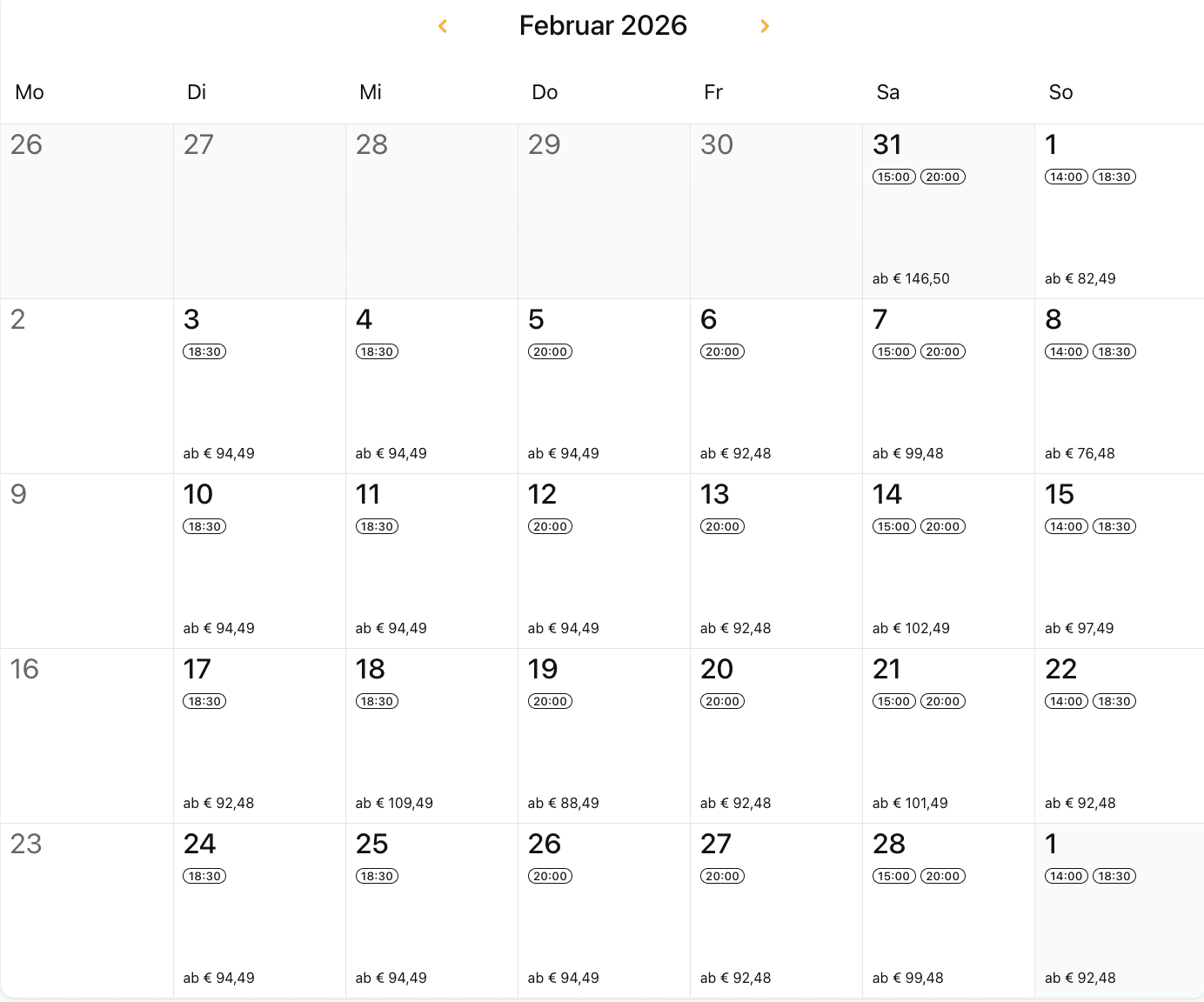Select the 20:00 showtime on January 31
Viewport: 1204px width, 1002px height.
[x=943, y=177]
